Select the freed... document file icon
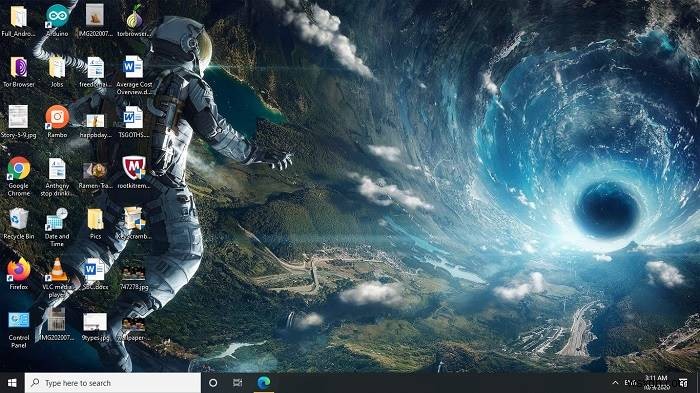The image size is (700, 393). pyautogui.click(x=95, y=67)
